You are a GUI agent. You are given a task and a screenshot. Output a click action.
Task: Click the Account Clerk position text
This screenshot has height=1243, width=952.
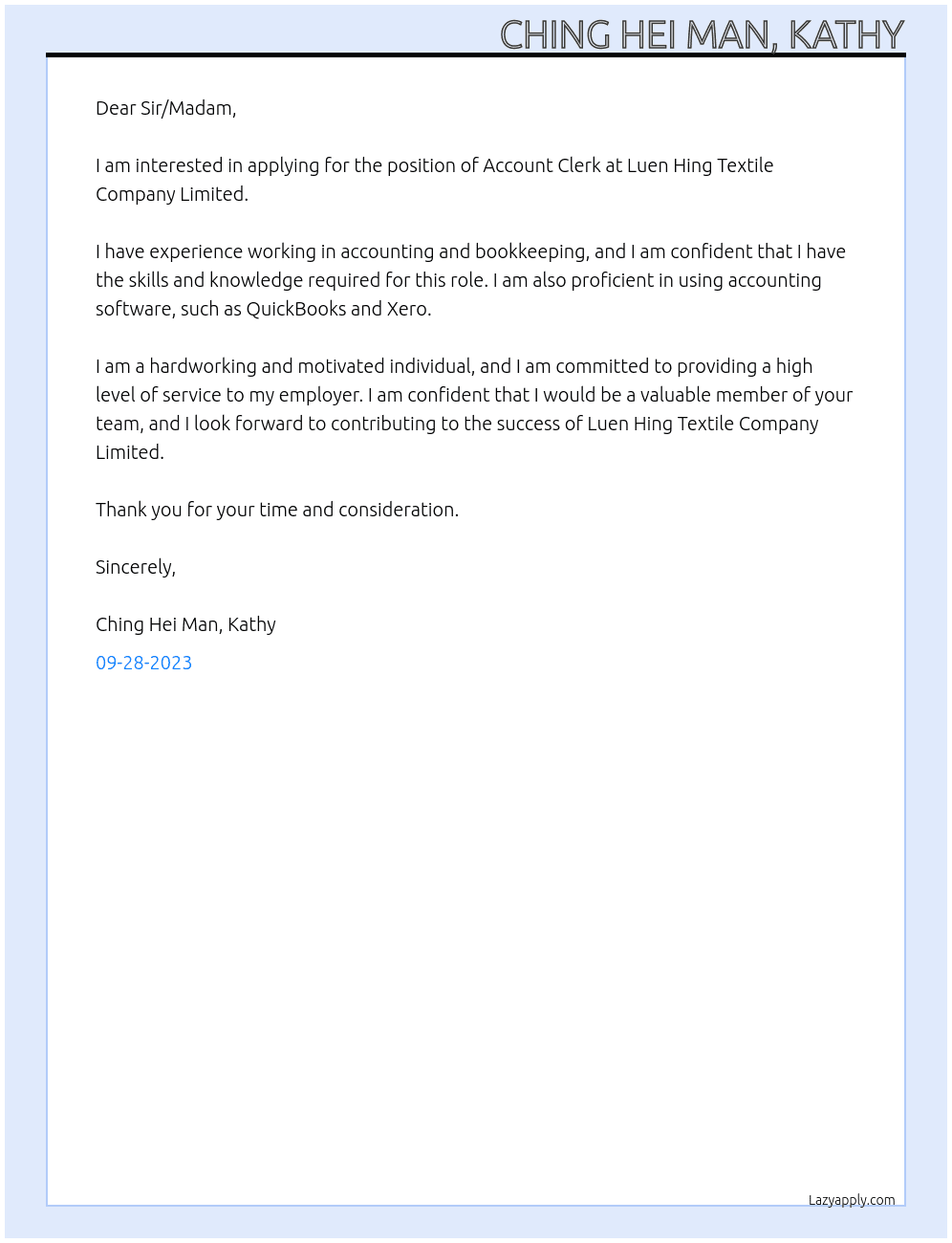pos(542,165)
